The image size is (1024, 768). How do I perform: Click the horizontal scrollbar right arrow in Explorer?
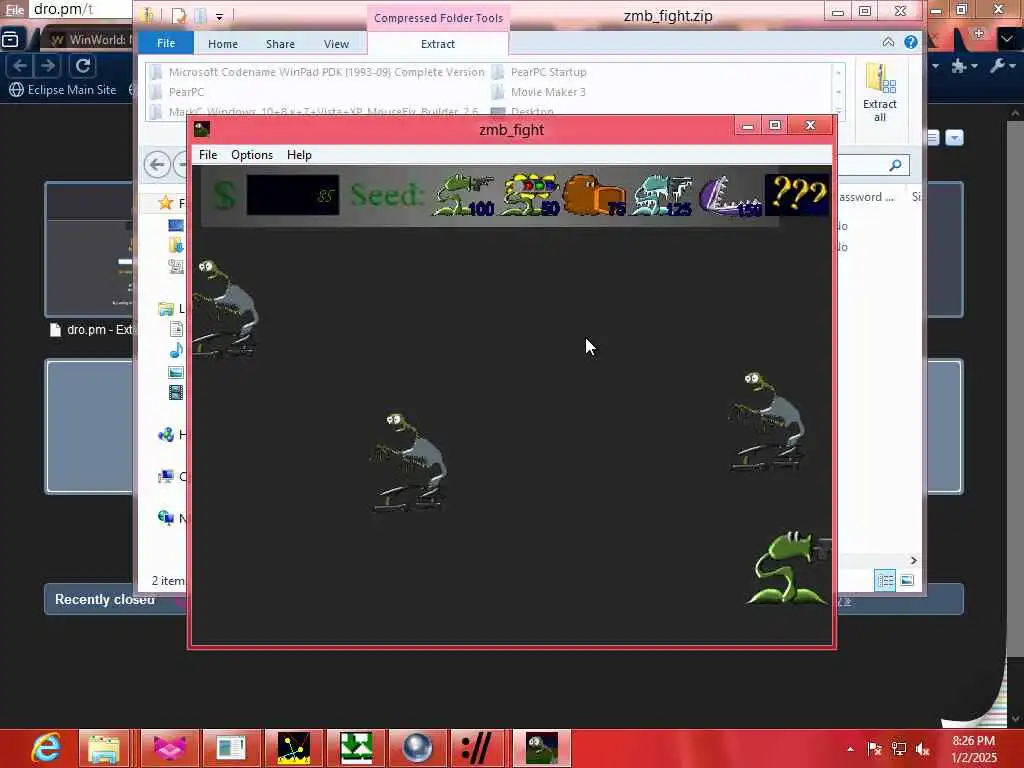pyautogui.click(x=913, y=560)
